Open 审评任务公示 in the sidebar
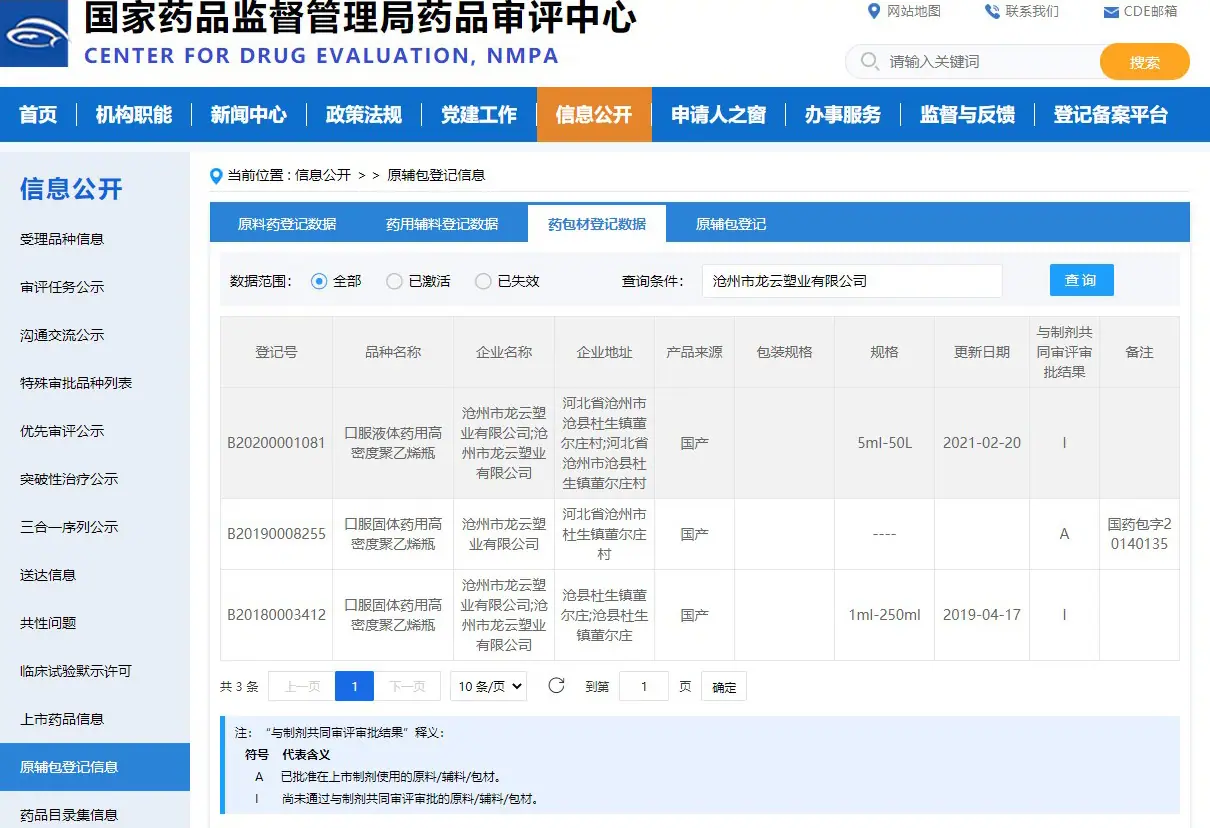 pyautogui.click(x=62, y=287)
